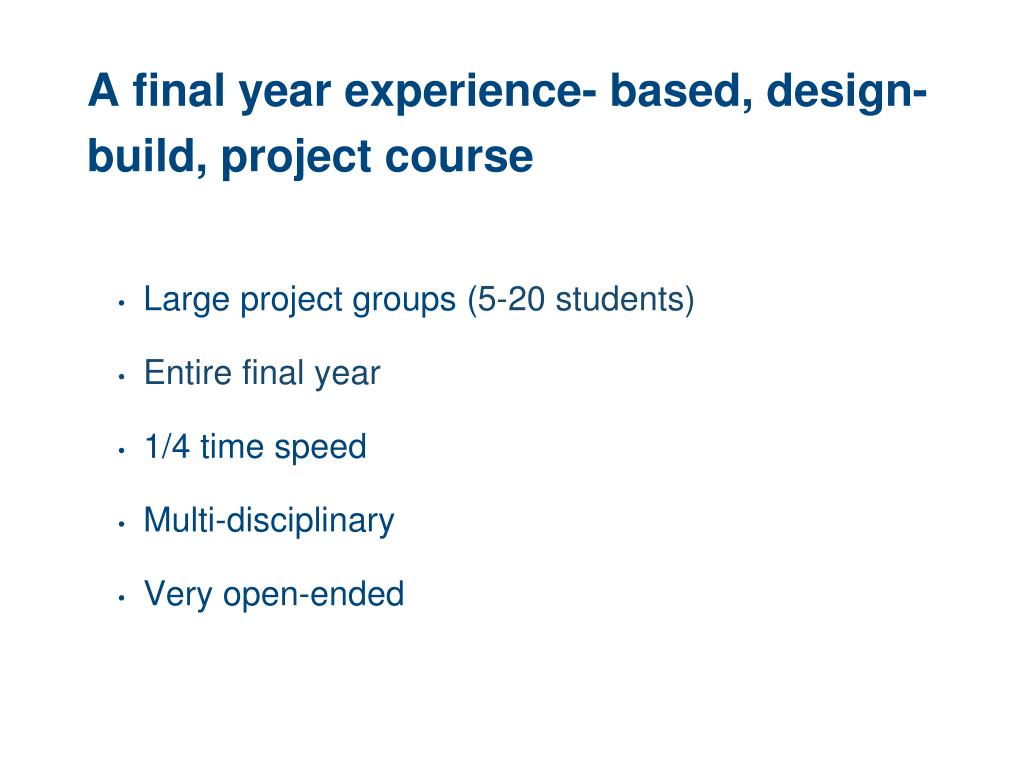Viewport: 1024px width, 768px height.
Task: Select the '1/4 time speed' bullet text
Action: click(255, 446)
